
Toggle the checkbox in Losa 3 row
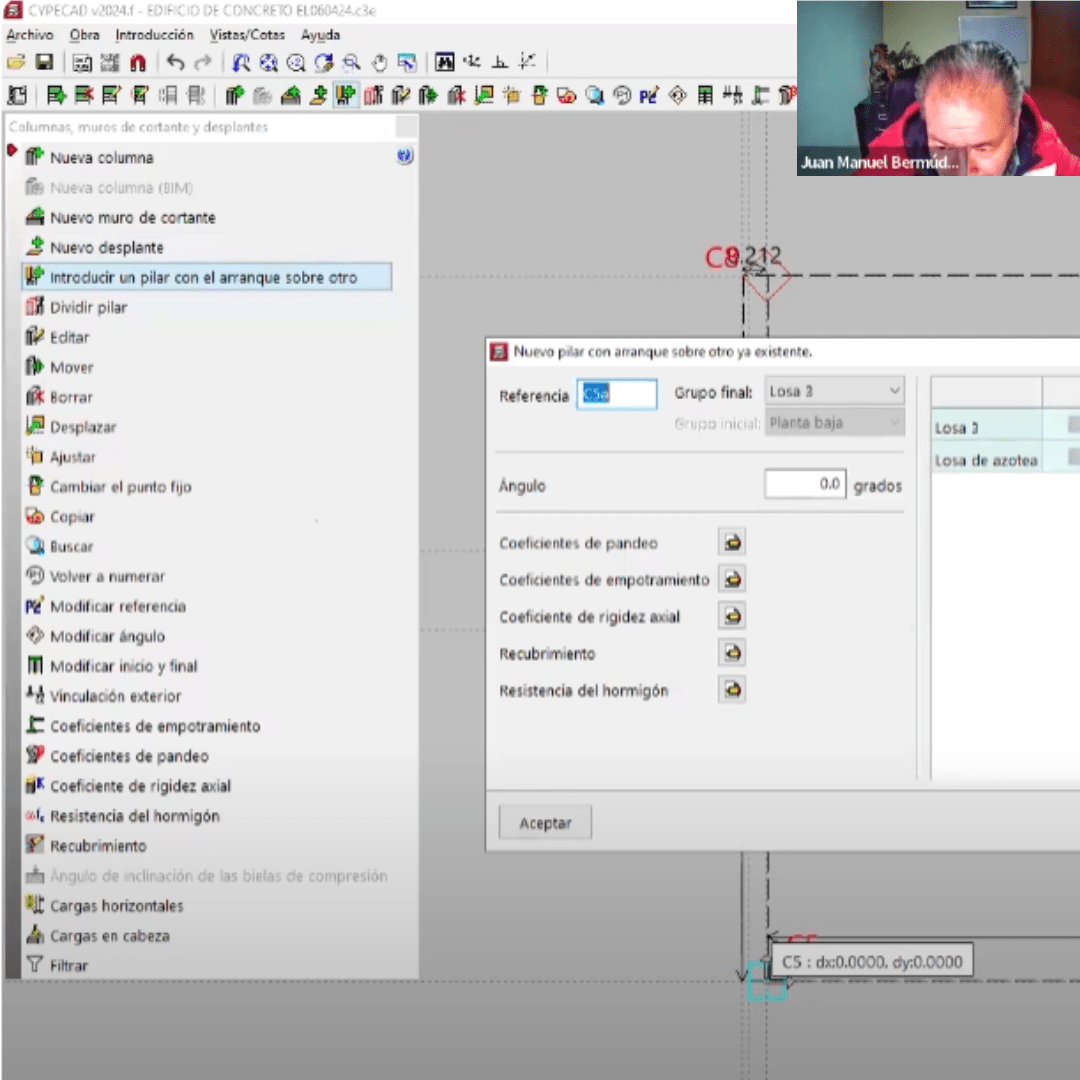(x=1073, y=425)
